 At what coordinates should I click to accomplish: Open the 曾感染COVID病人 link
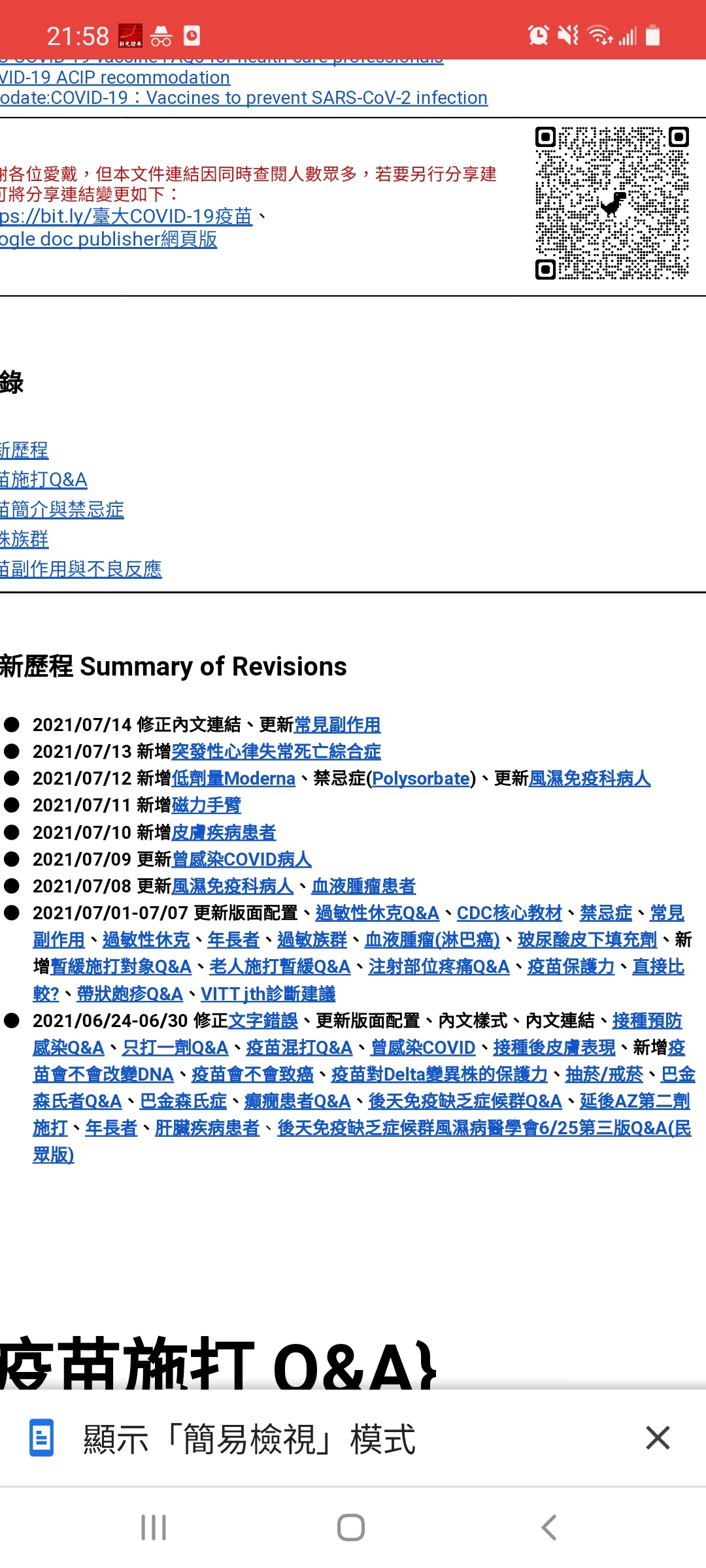click(241, 859)
